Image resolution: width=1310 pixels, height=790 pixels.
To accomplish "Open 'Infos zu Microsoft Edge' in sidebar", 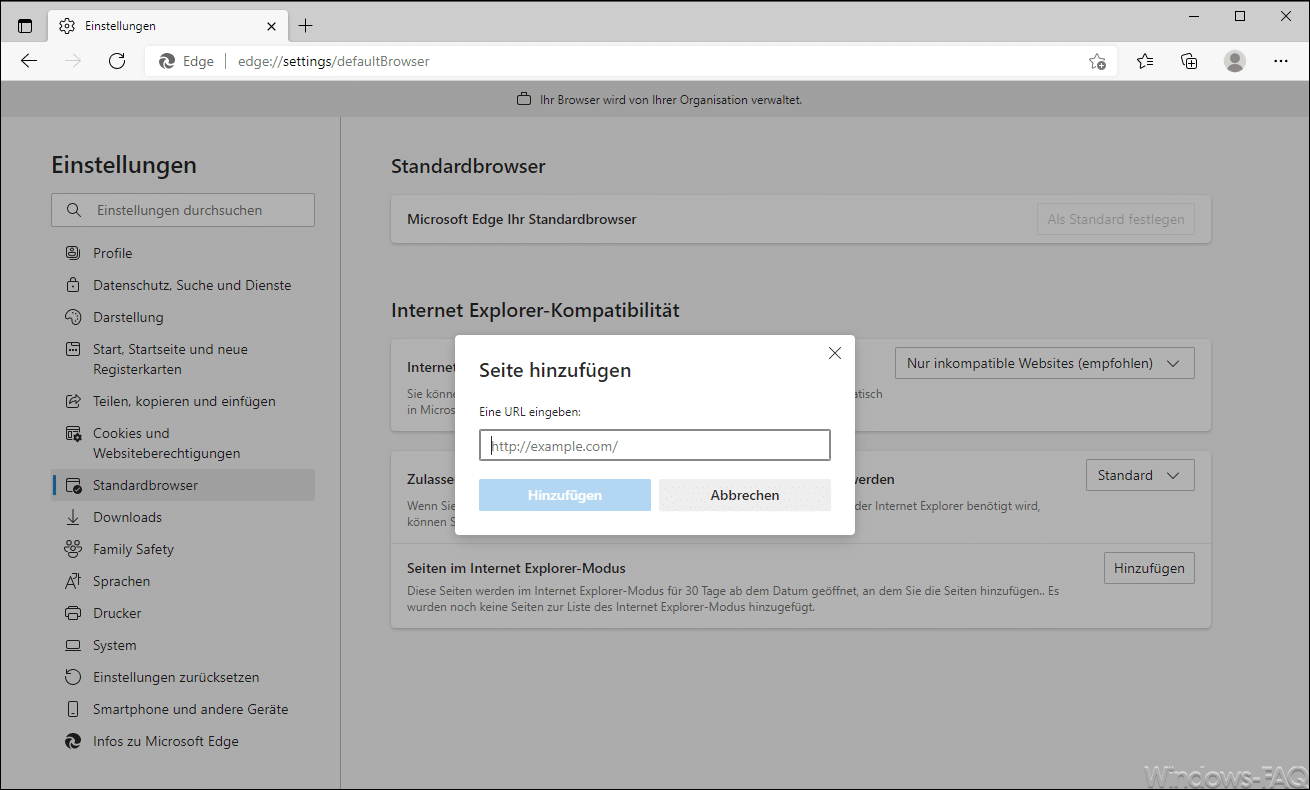I will point(165,741).
